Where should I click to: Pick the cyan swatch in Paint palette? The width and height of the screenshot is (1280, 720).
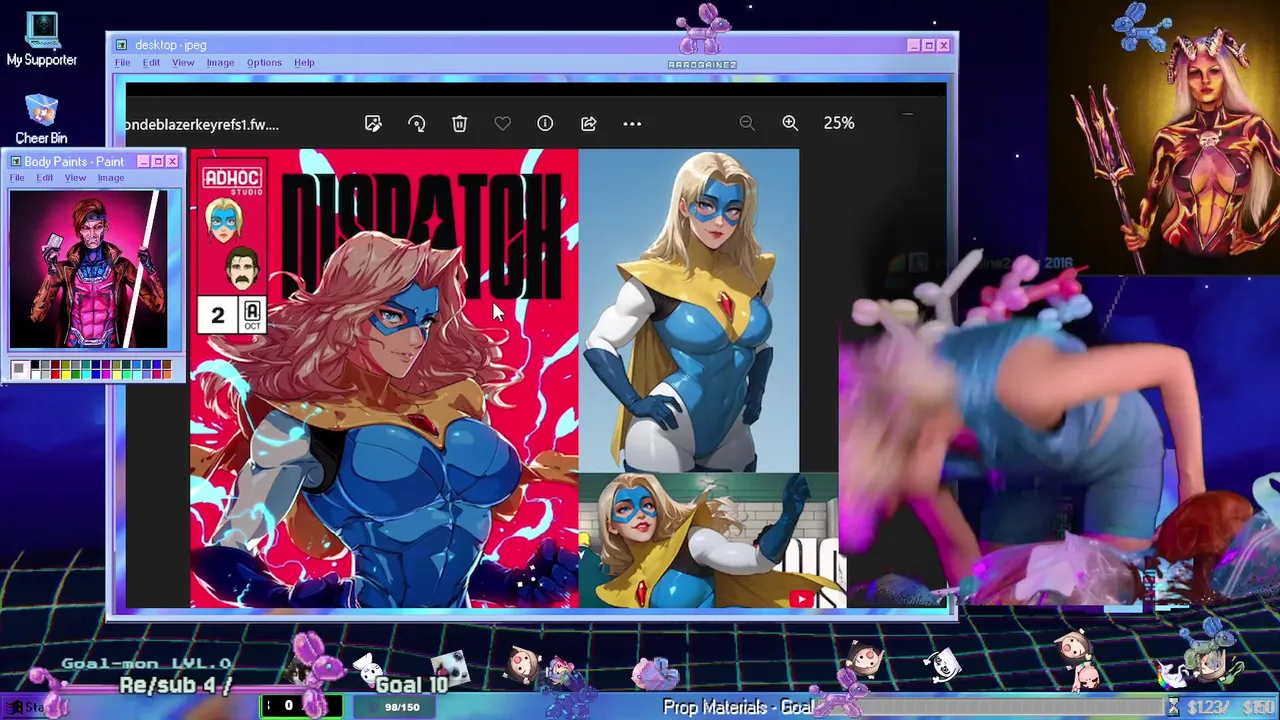(x=86, y=375)
